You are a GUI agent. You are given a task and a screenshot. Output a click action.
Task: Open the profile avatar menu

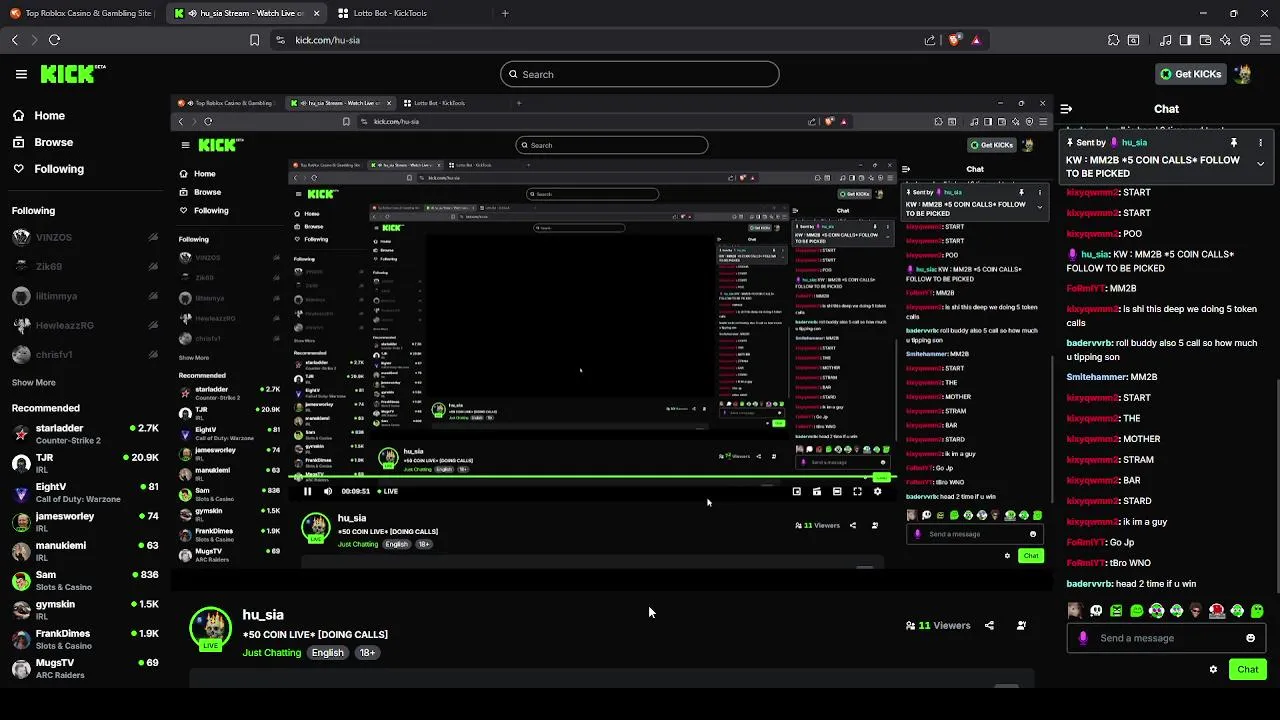pyautogui.click(x=1243, y=74)
